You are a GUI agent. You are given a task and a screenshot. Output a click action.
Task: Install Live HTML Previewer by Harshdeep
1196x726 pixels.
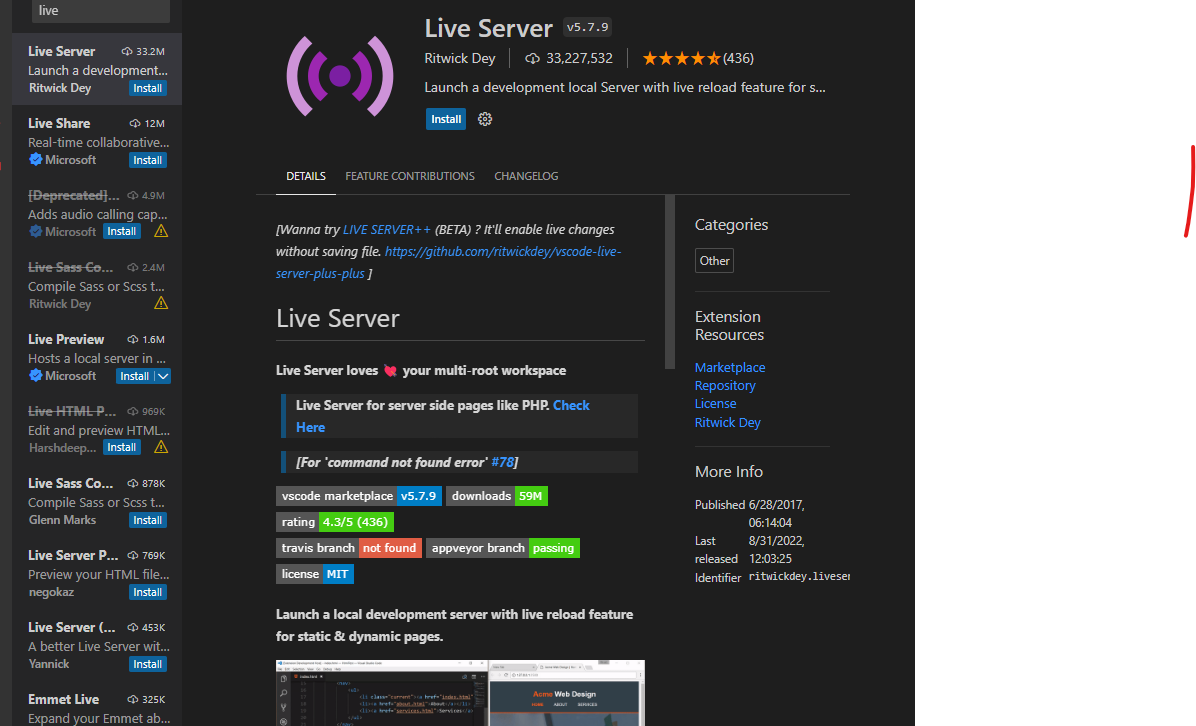(x=121, y=447)
